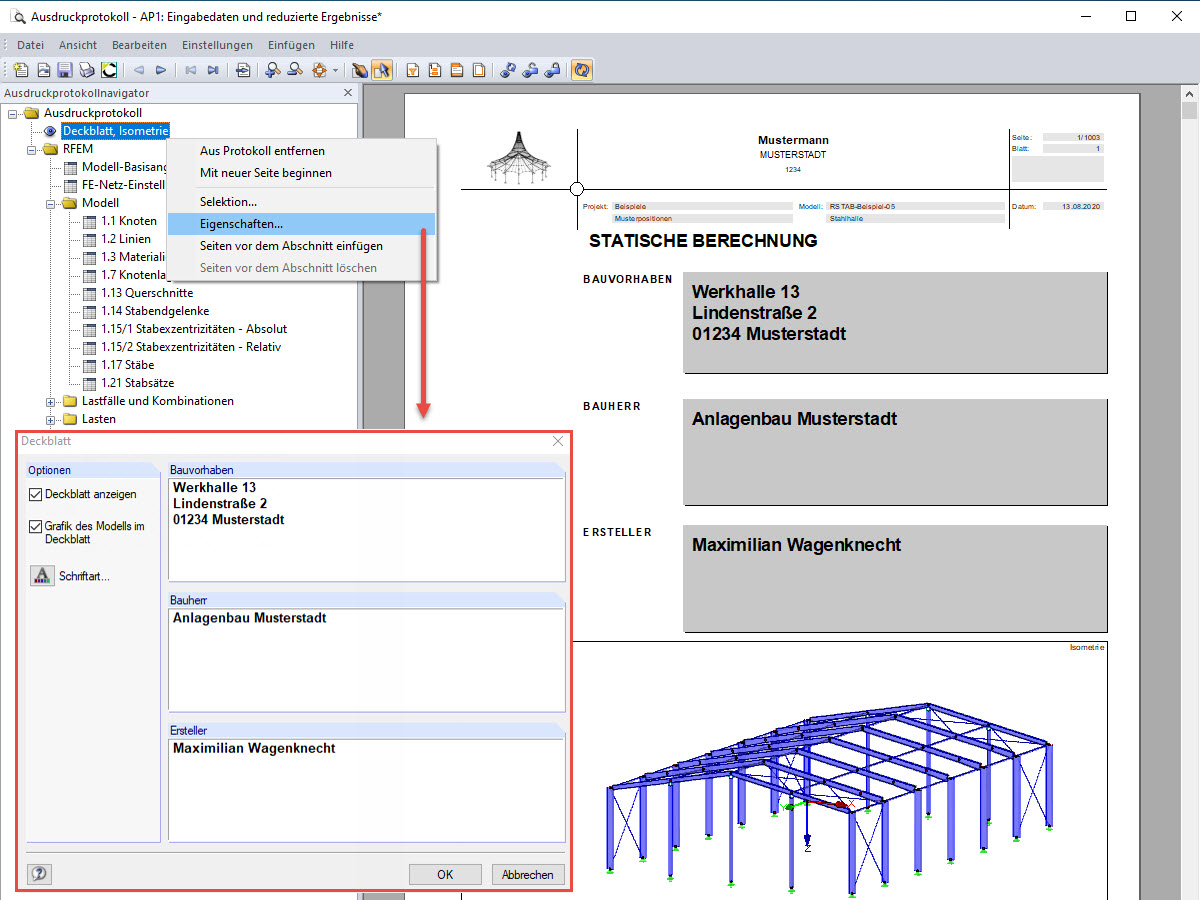Screen dimensions: 1200x900
Task: Choose Eigenschaften... in context menu
Action: click(302, 224)
